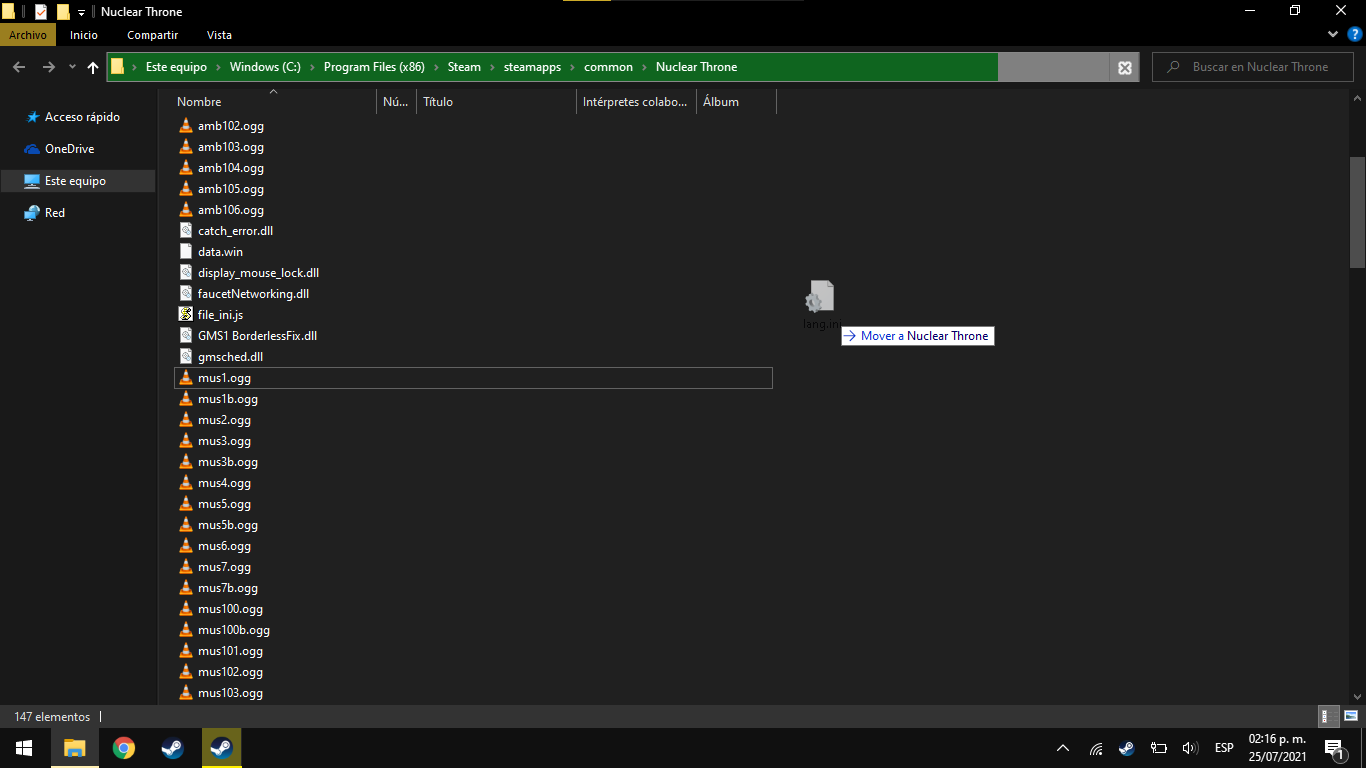This screenshot has height=768, width=1366.
Task: Open Customize Quick Access Toolbar dropdown
Action: tap(81, 12)
